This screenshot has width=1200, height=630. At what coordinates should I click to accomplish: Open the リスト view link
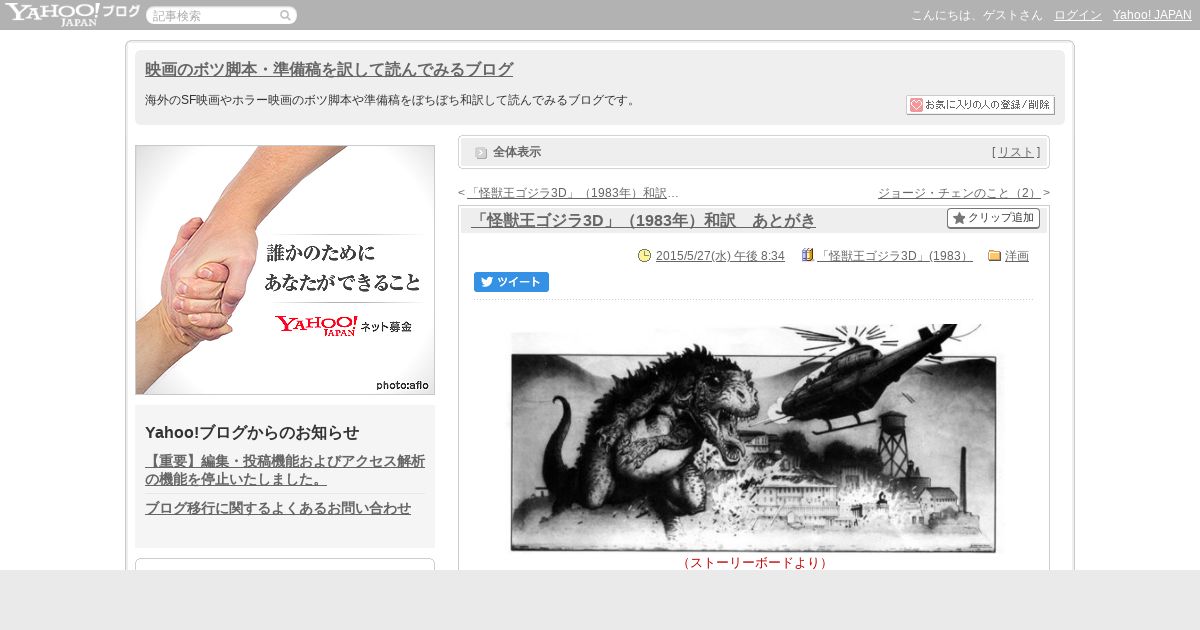click(1016, 152)
